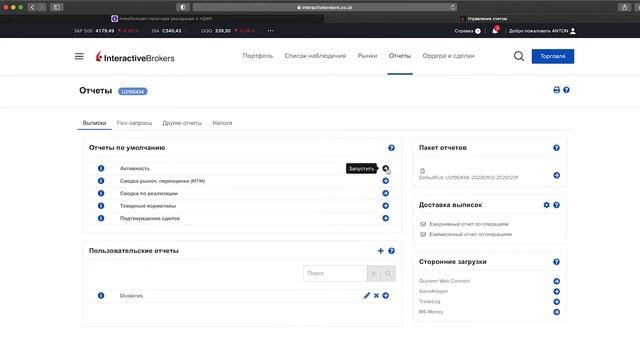The image size is (640, 360).
Task: Edit the Dividends report with pencil icon
Action: [367, 296]
